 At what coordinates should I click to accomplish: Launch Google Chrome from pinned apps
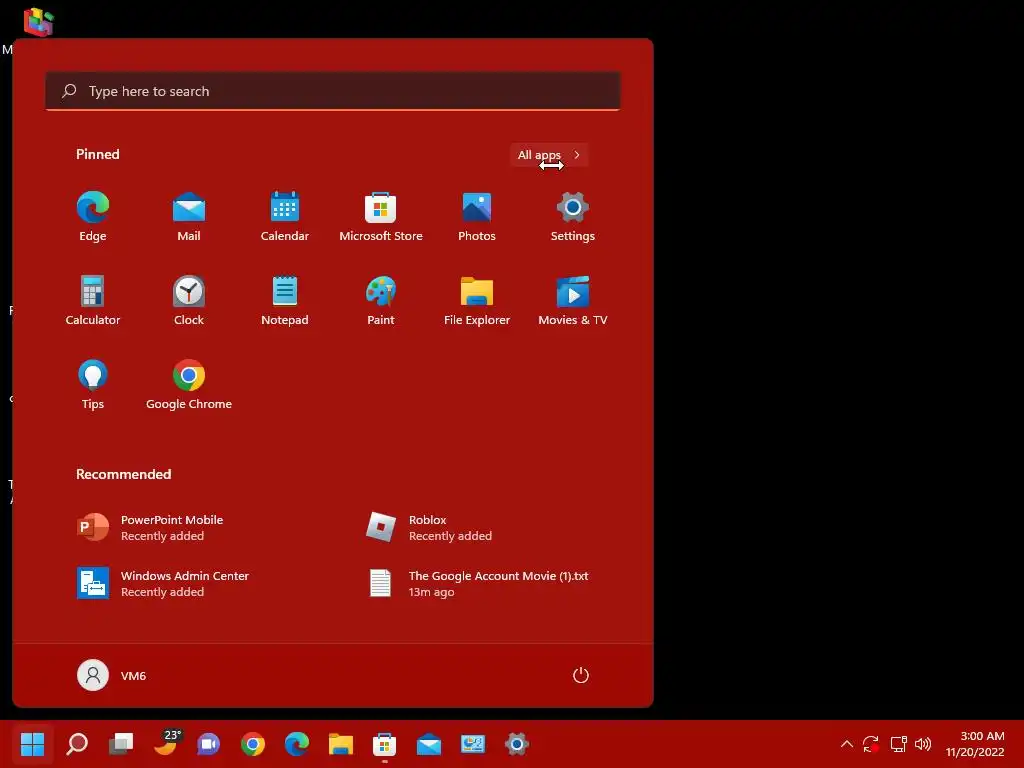pyautogui.click(x=189, y=385)
